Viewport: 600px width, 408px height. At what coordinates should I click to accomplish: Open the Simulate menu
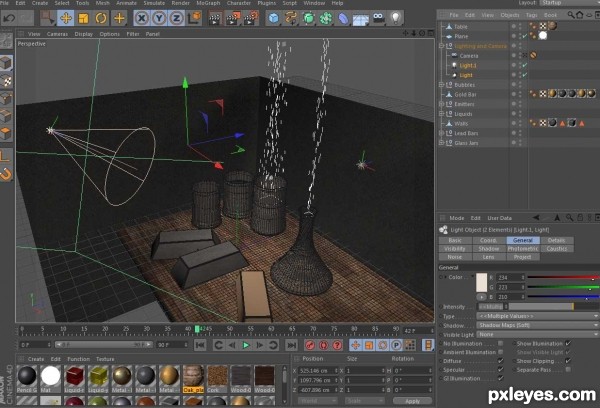coord(154,3)
